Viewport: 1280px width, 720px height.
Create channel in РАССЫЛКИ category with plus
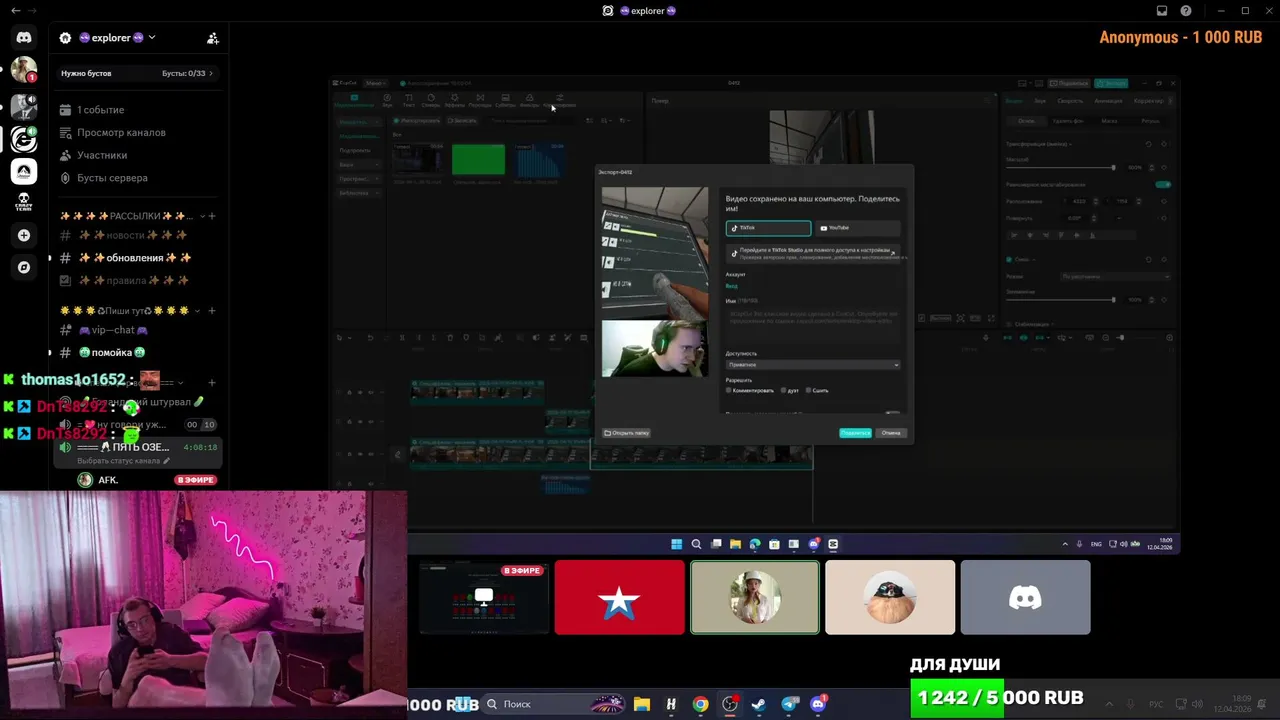tap(212, 216)
